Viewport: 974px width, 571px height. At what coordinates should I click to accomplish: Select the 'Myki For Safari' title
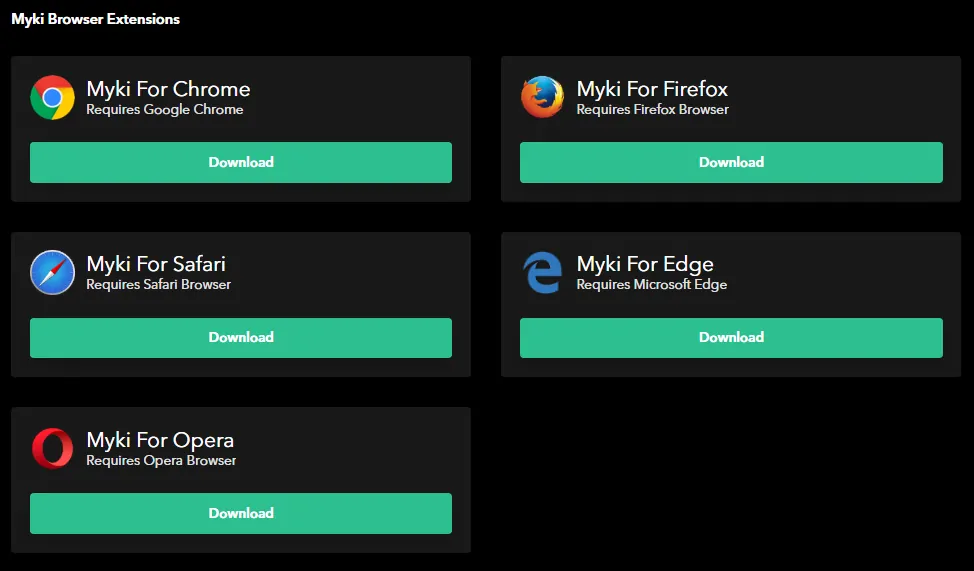156,264
